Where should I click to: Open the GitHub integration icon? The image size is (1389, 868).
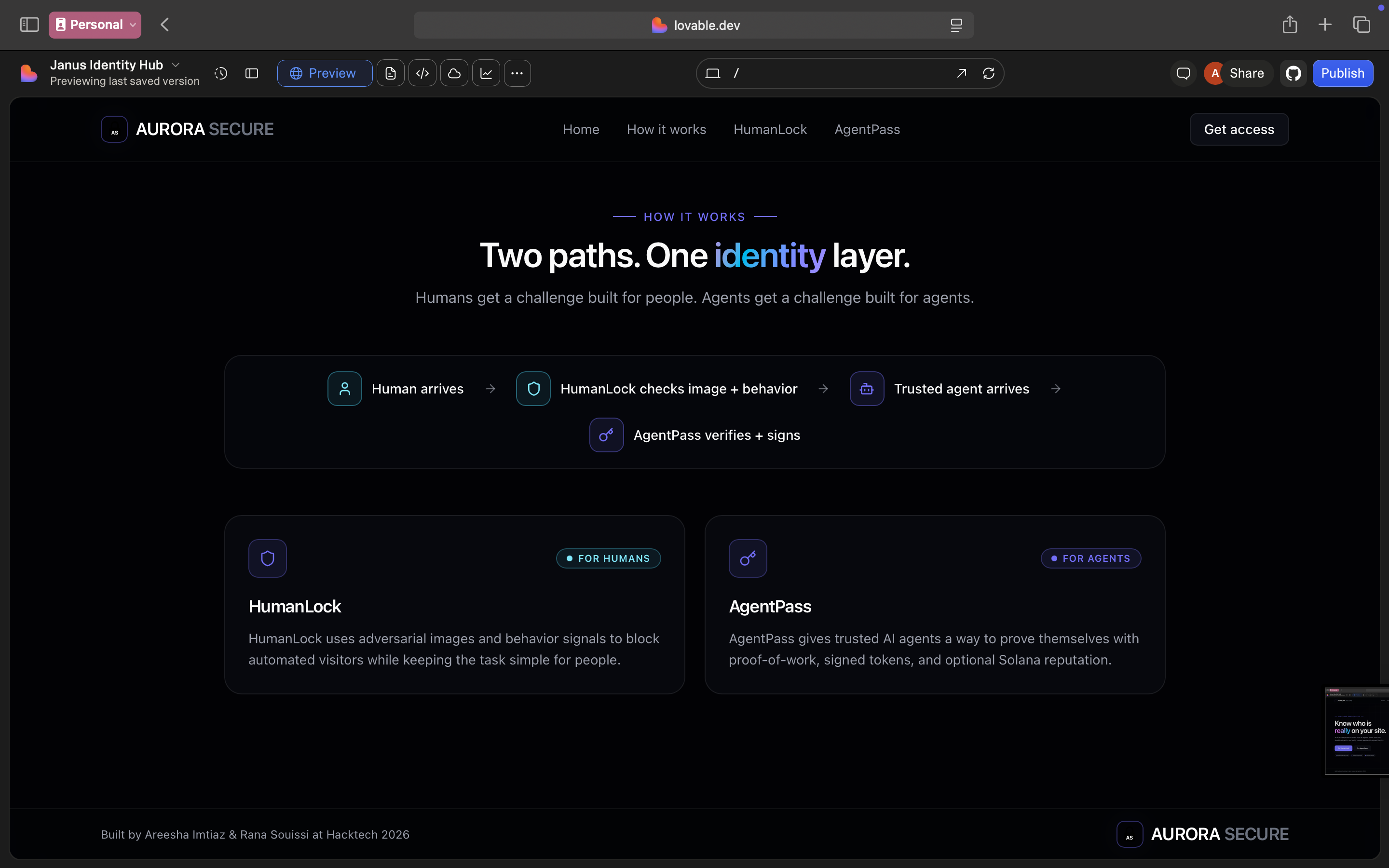click(1293, 73)
